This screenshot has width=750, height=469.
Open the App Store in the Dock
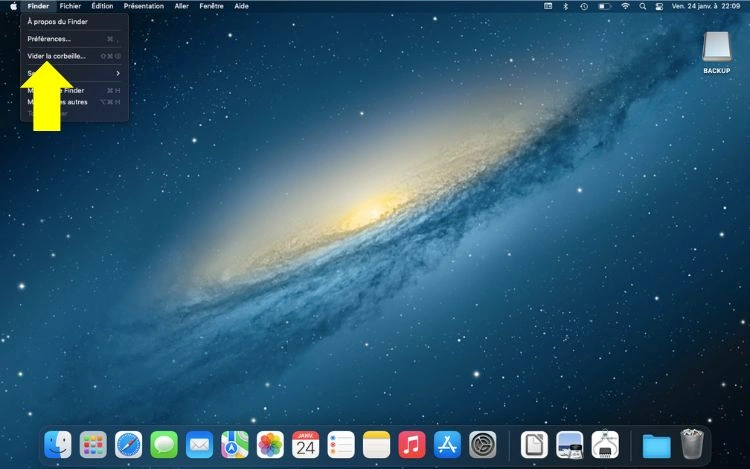pos(447,445)
